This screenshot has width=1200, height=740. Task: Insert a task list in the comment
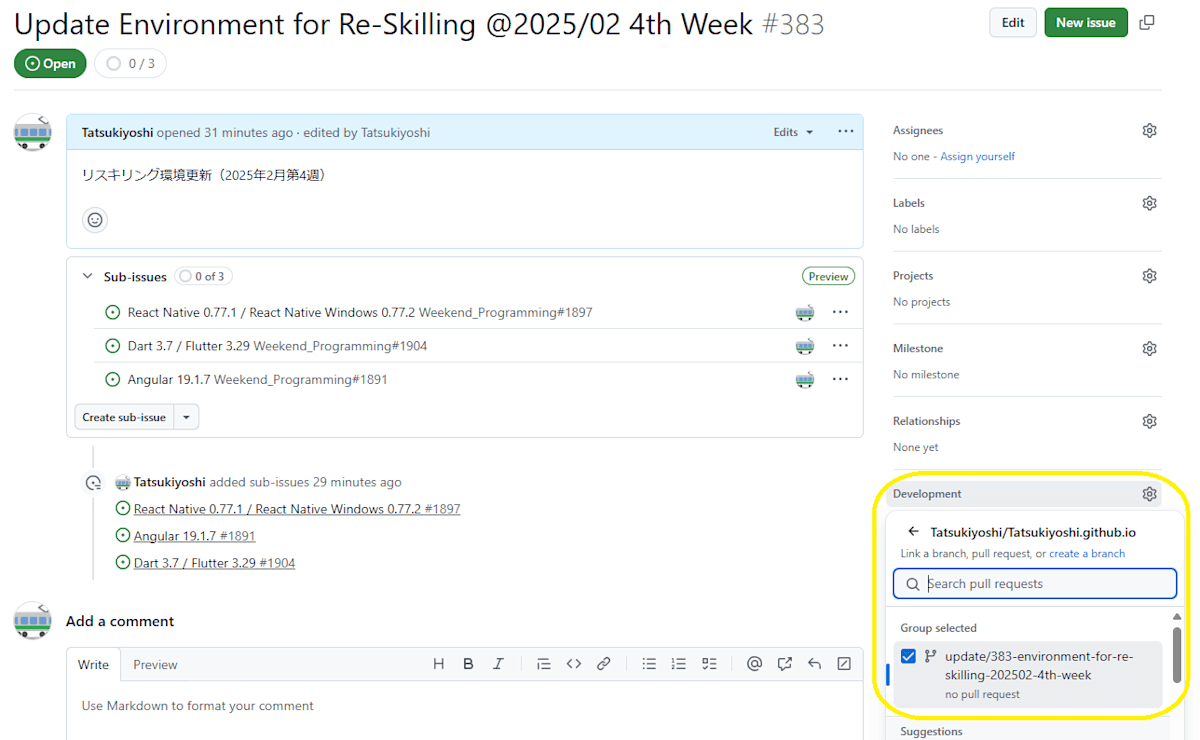(708, 663)
